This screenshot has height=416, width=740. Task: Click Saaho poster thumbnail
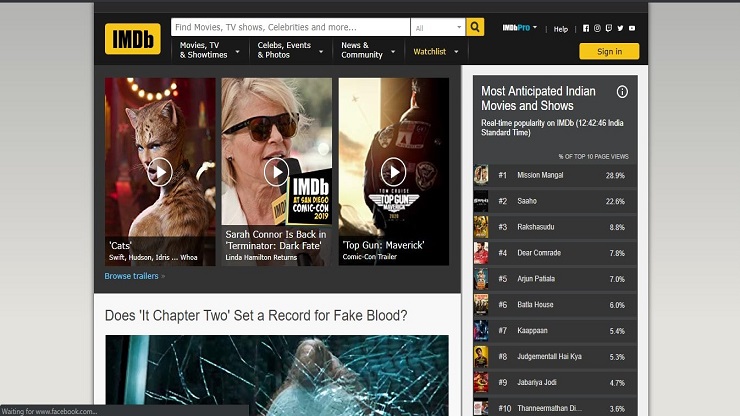(x=481, y=201)
